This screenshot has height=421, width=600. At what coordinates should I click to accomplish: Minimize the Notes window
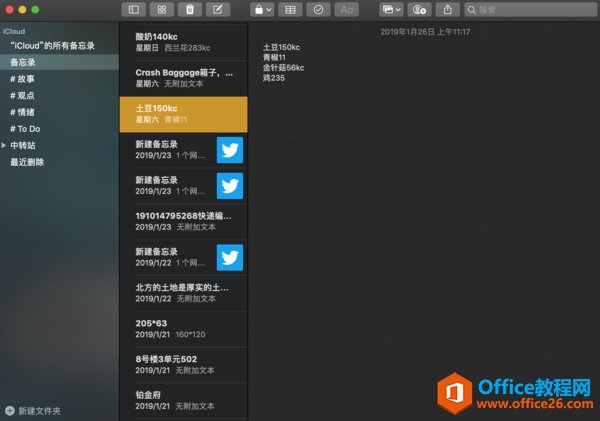coord(22,10)
